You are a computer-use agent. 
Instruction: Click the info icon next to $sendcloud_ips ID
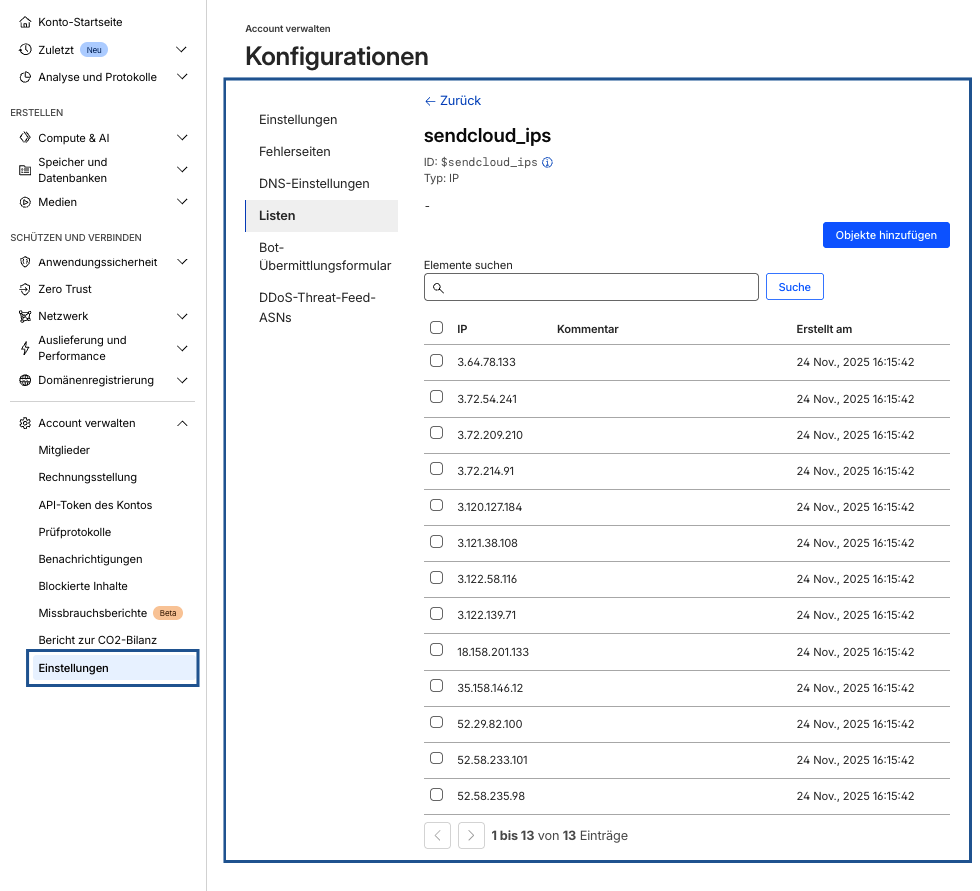(548, 162)
